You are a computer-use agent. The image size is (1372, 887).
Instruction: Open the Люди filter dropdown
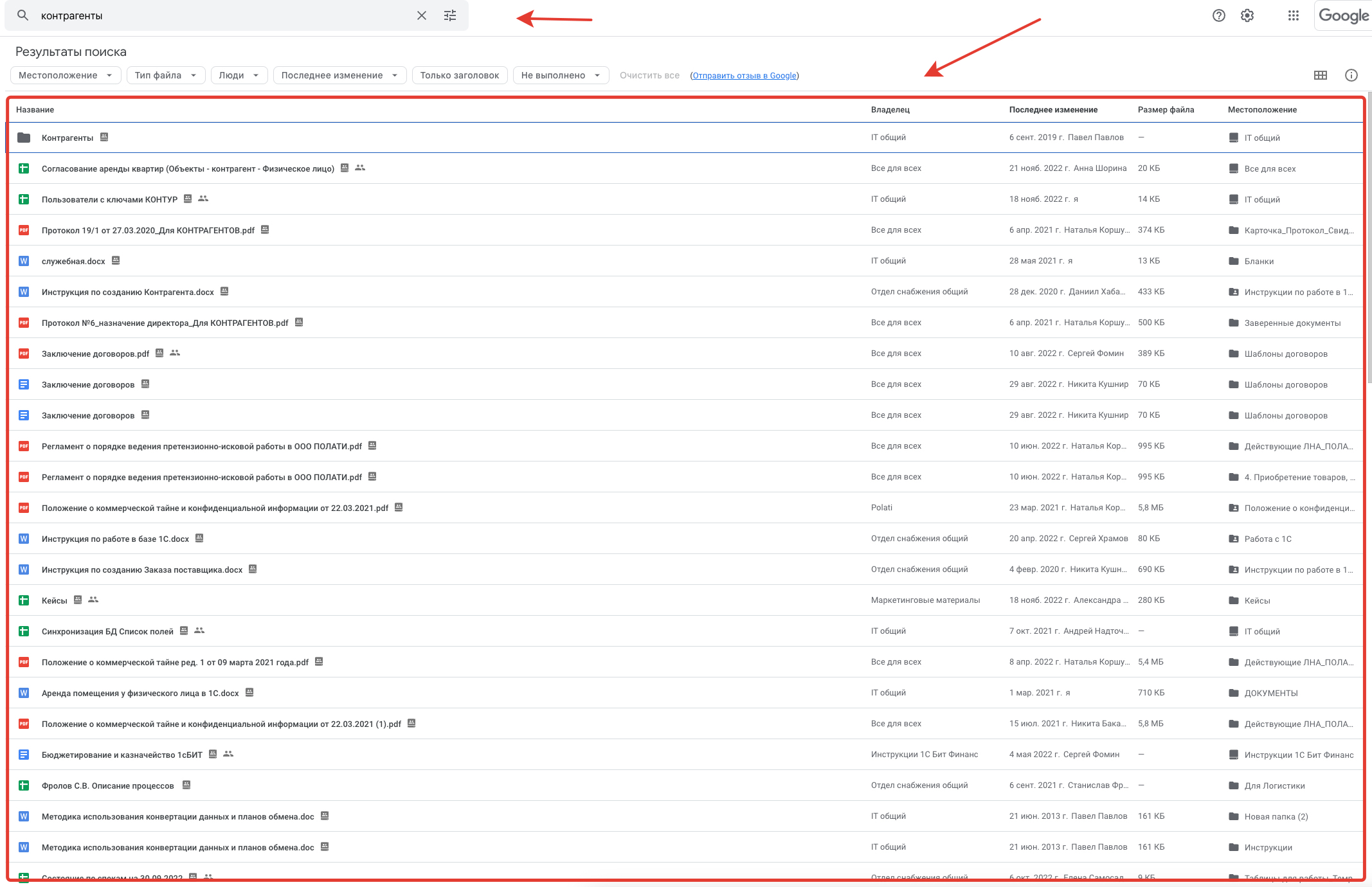(239, 75)
